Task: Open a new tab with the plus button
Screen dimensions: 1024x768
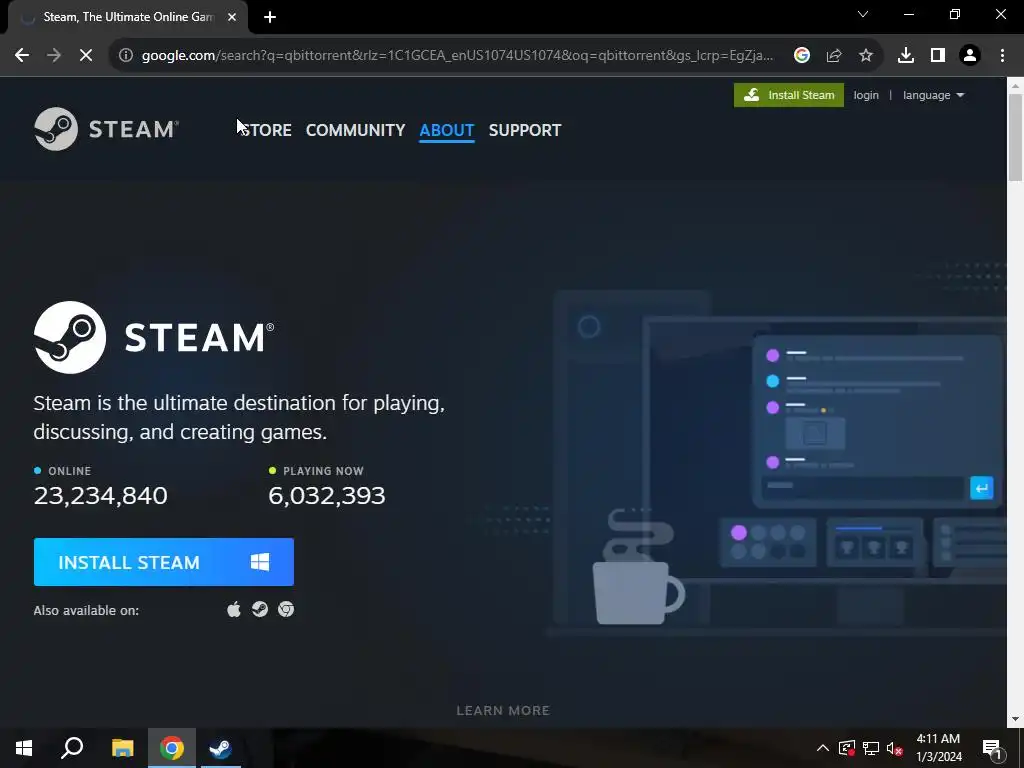Action: coord(270,17)
